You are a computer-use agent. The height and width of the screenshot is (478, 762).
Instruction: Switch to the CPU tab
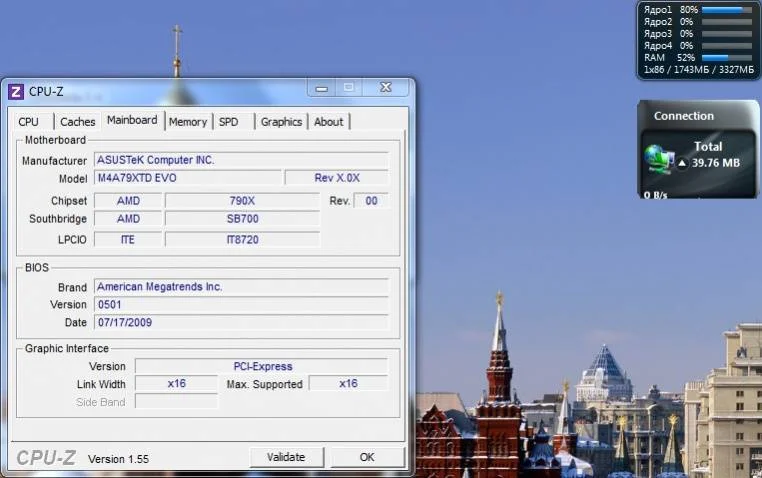pyautogui.click(x=28, y=122)
